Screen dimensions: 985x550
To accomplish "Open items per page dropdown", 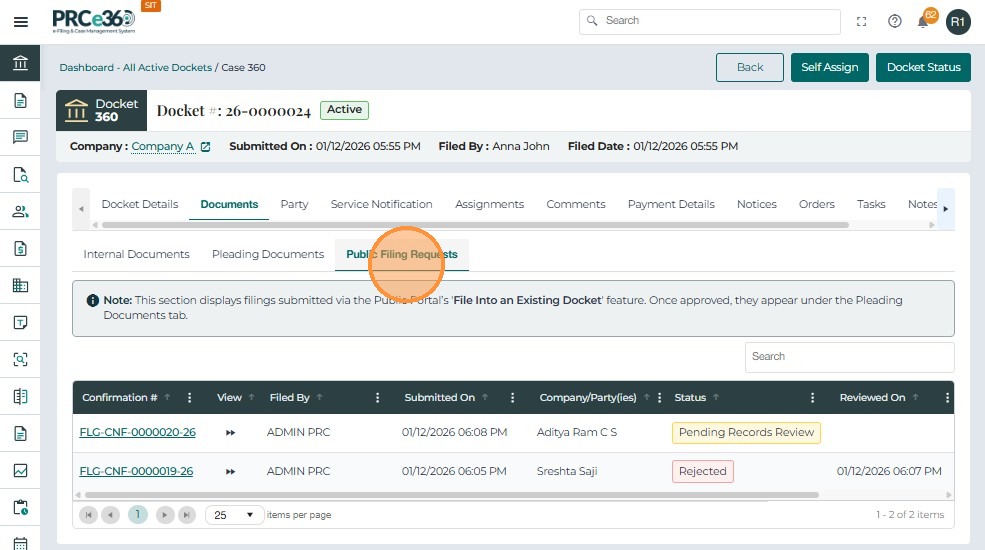I will coord(235,515).
